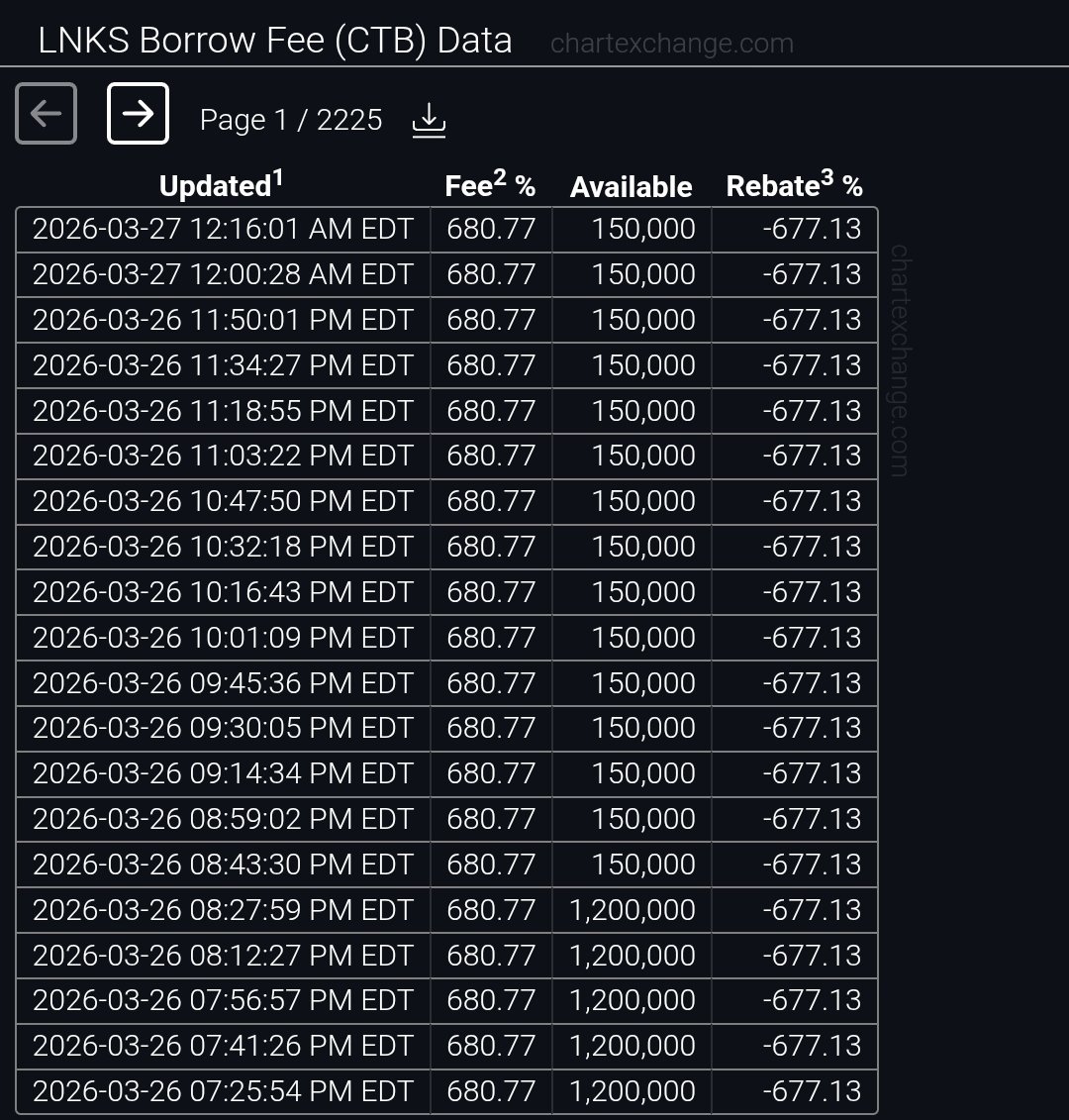The image size is (1069, 1120).
Task: Select timestamp 2026-03-26 11:03:22 PM EDT
Action: (223, 456)
